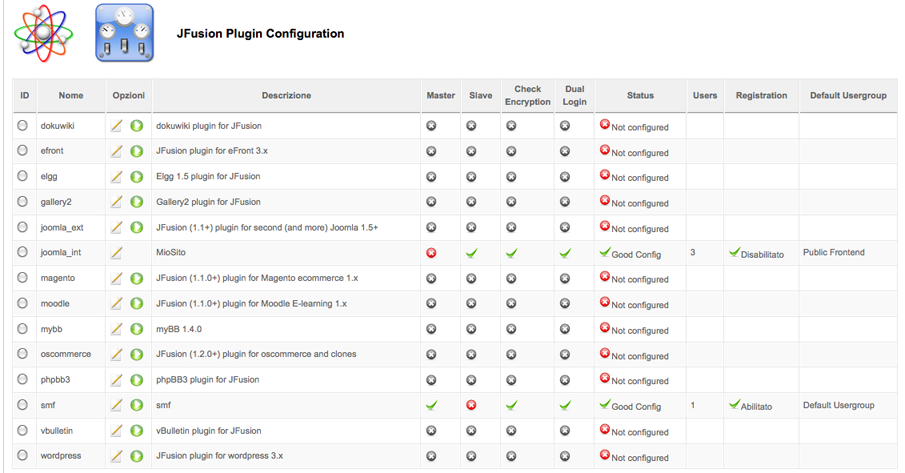Select the magento radio button
905x473 pixels.
(x=23, y=277)
